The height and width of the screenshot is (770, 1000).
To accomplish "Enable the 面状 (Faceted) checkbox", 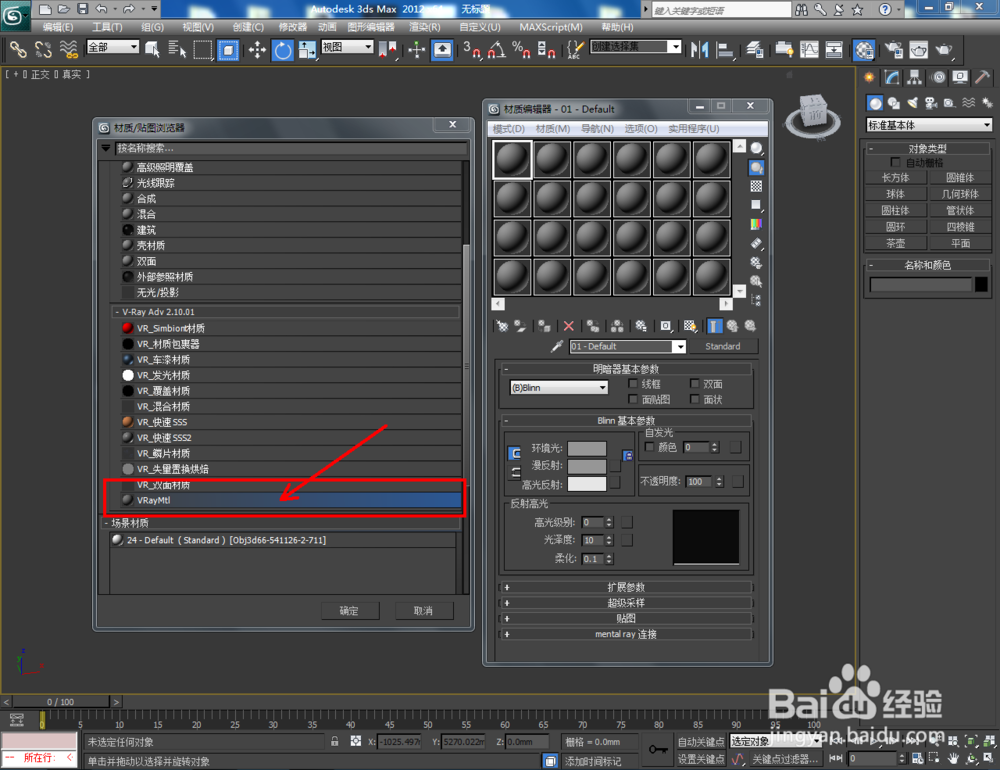I will click(695, 399).
